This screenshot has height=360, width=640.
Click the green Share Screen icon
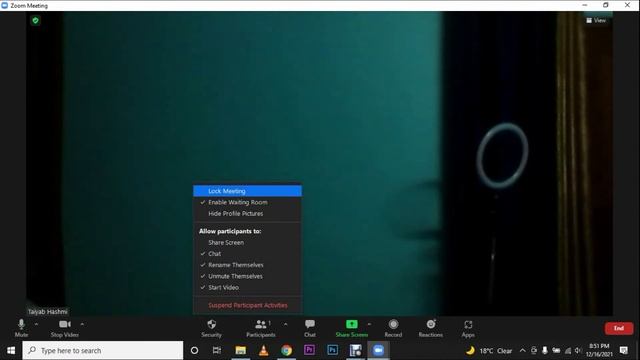pyautogui.click(x=351, y=324)
